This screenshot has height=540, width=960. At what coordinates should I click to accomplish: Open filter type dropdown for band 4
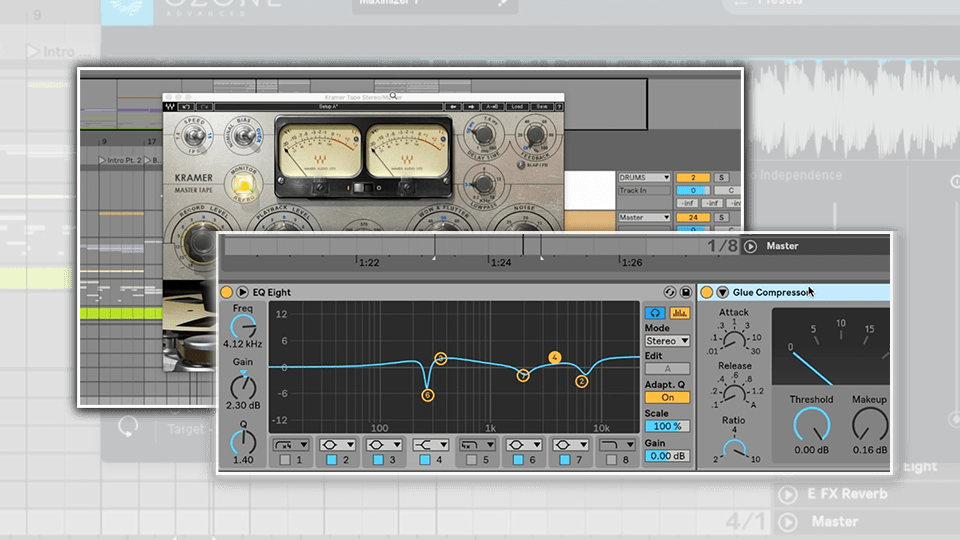pyautogui.click(x=430, y=444)
